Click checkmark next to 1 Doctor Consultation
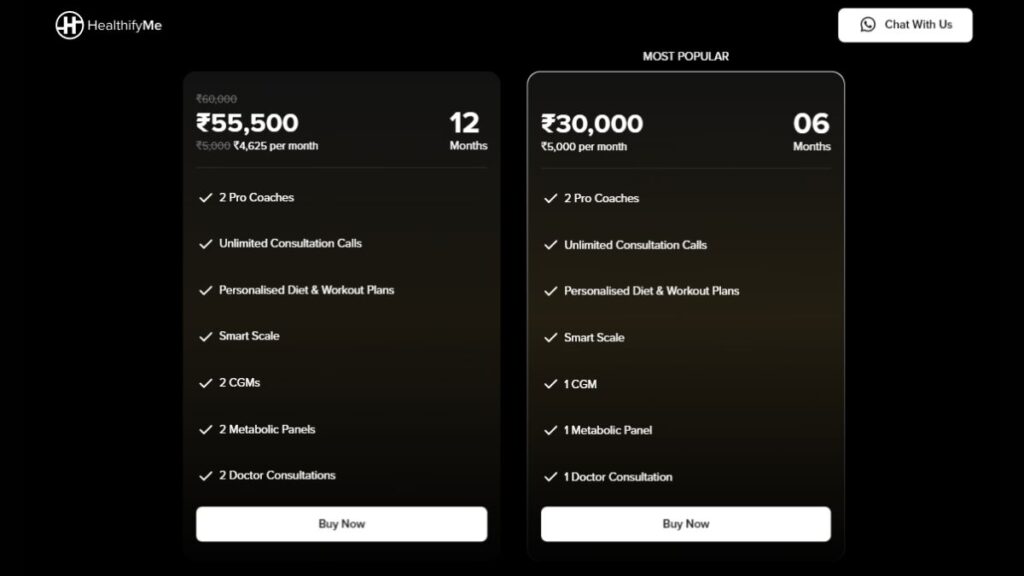Screen dimensions: 1024x576 (551, 477)
